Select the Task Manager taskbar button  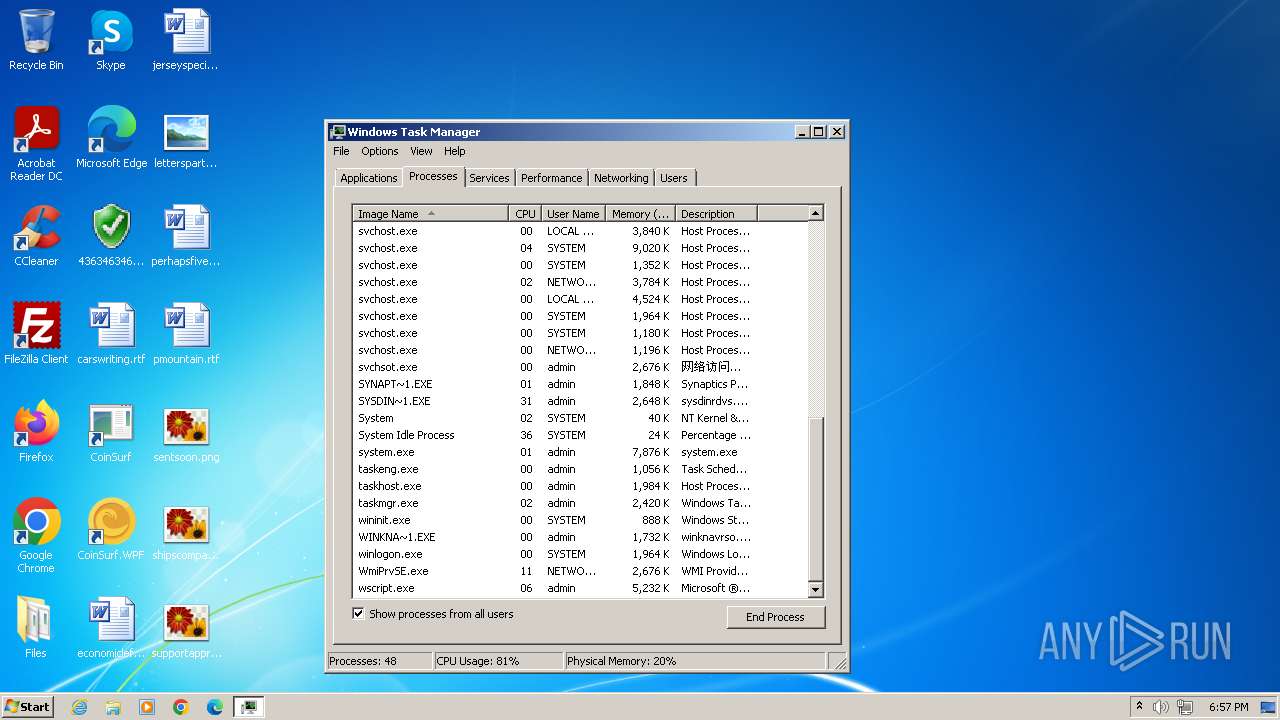[x=249, y=707]
